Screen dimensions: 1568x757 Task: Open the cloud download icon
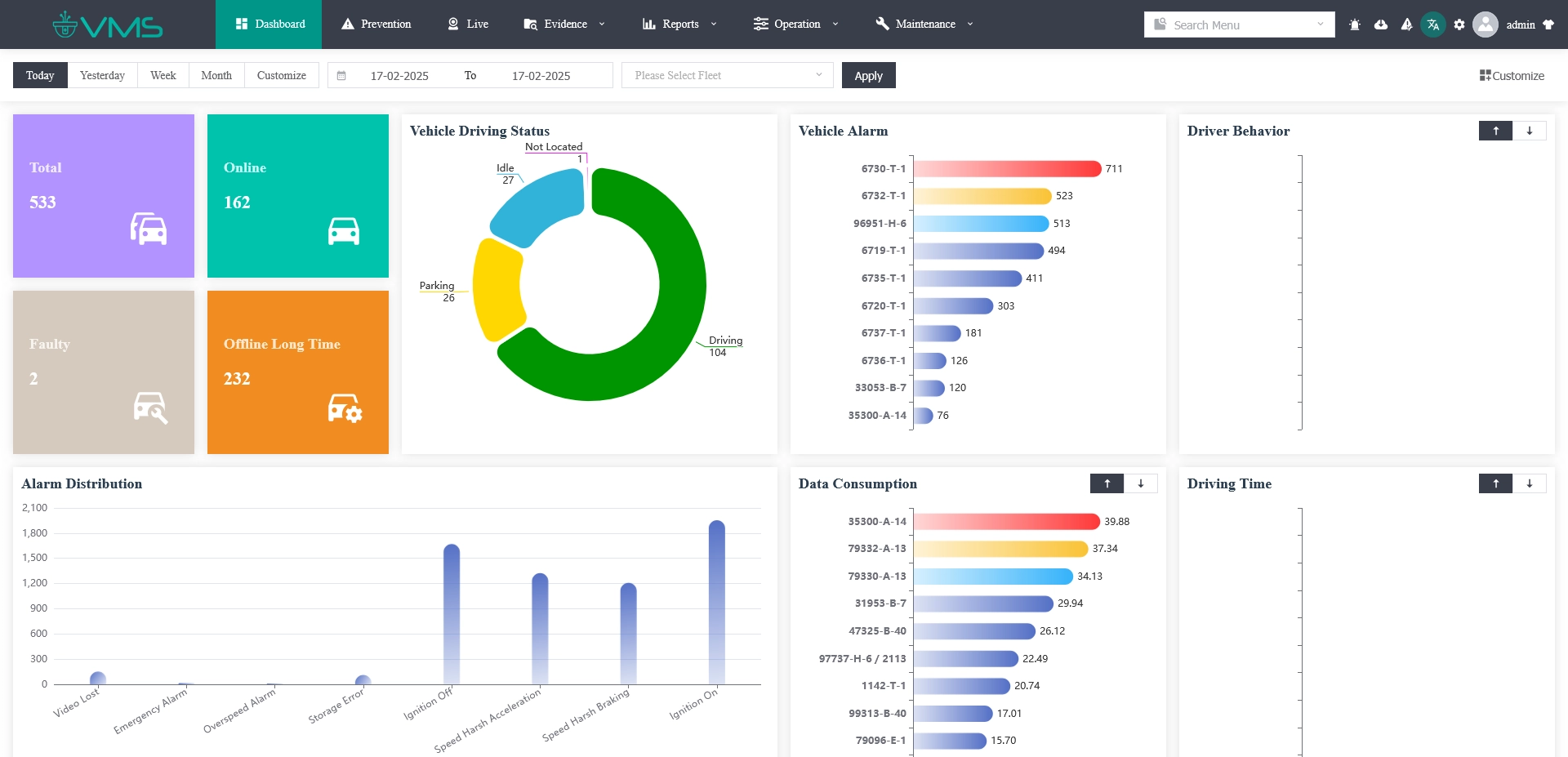tap(1381, 24)
